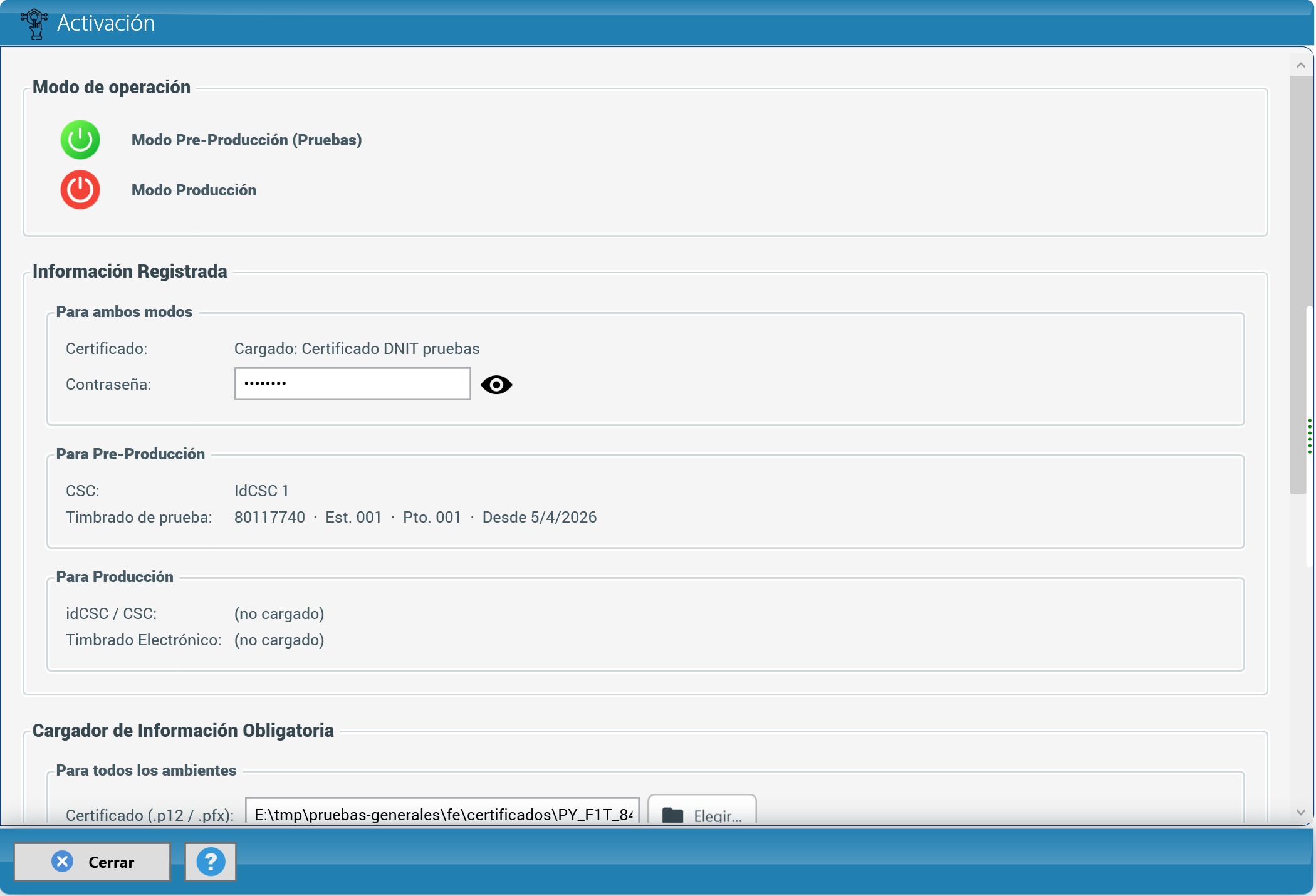Screen dimensions: 1316x896
Task: Click the 'IdCSC 1' value
Action: (x=261, y=491)
